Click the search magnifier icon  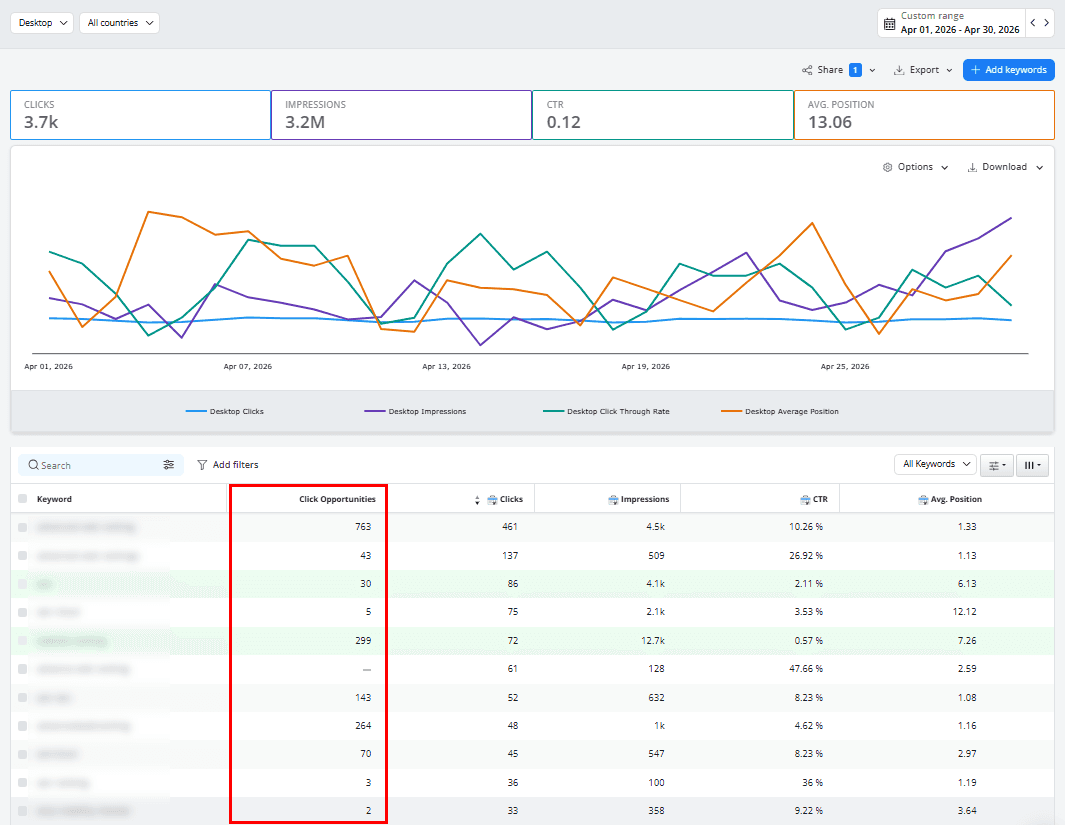pyautogui.click(x=33, y=465)
